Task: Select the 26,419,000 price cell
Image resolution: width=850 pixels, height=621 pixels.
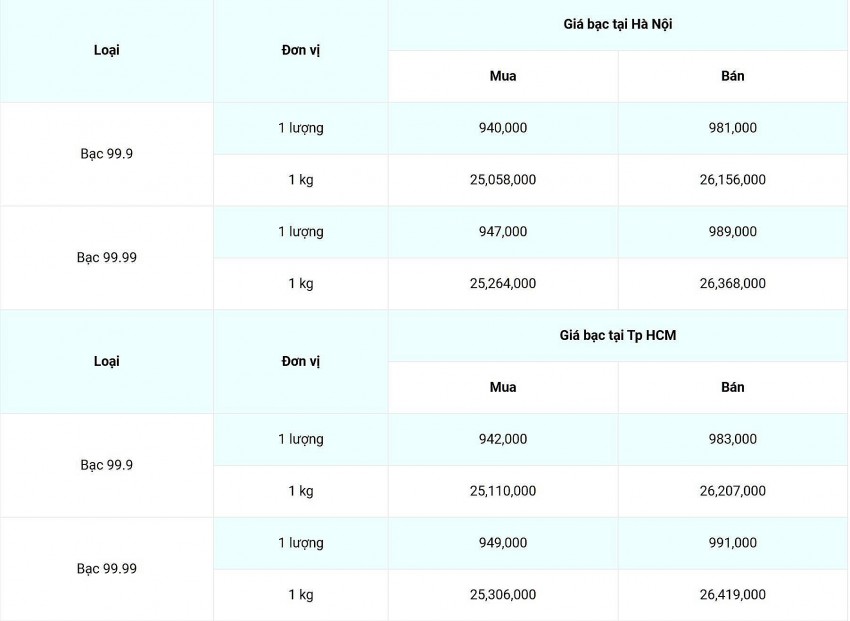Action: point(733,595)
